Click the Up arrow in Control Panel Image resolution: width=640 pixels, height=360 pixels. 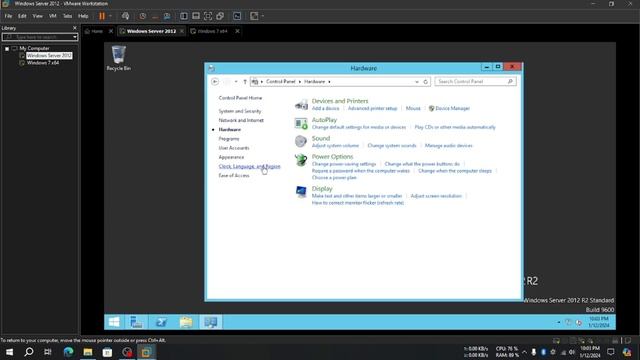(245, 82)
